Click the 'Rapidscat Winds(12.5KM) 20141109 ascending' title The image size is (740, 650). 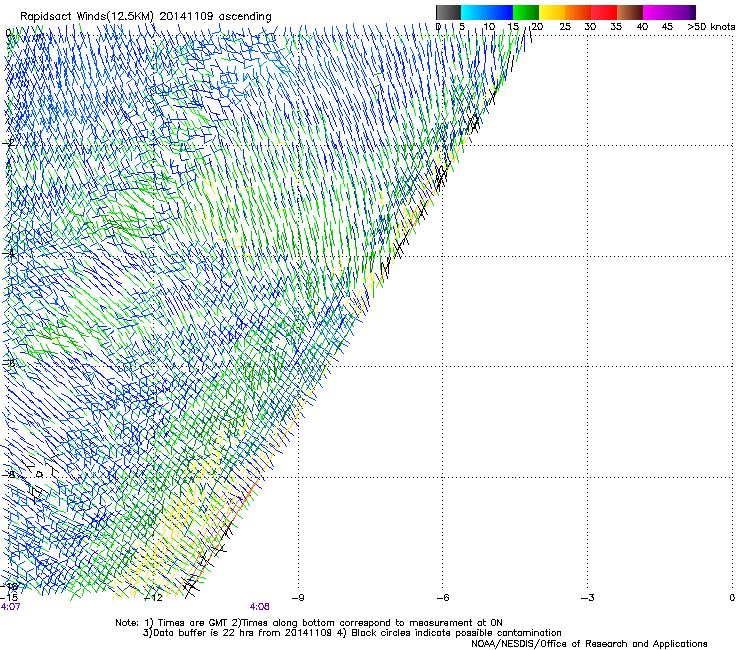coord(146,17)
